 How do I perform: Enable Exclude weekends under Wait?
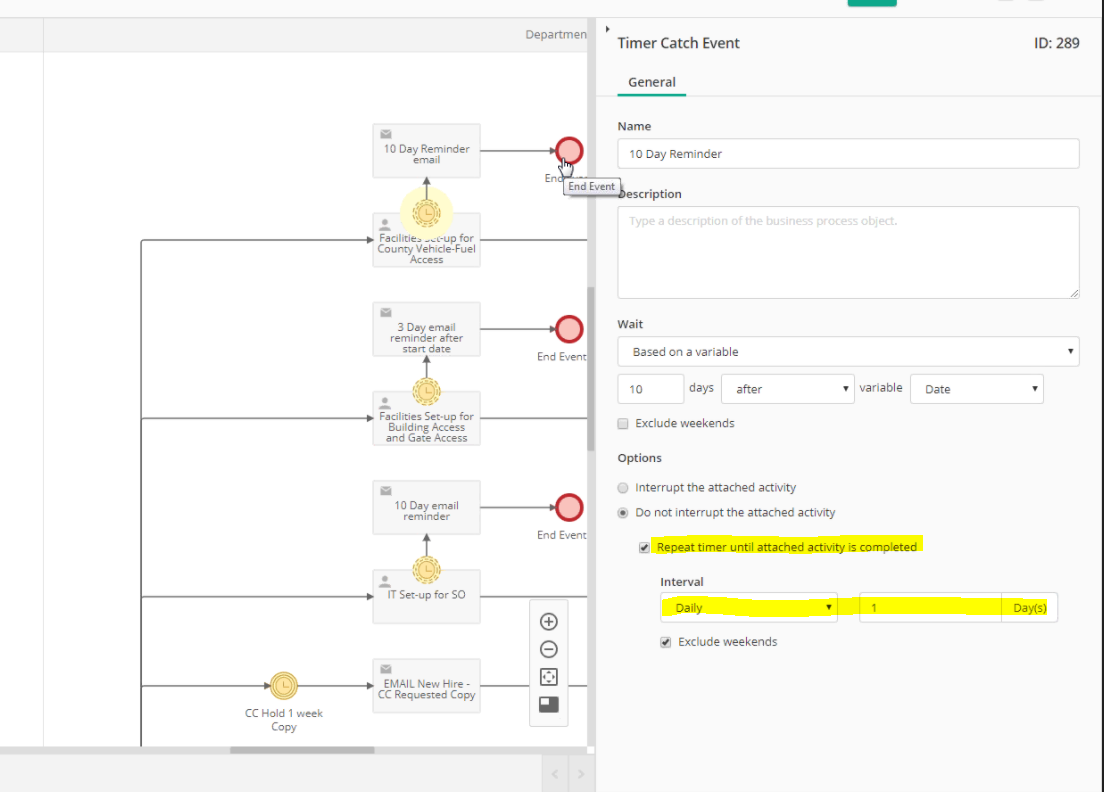(x=624, y=424)
